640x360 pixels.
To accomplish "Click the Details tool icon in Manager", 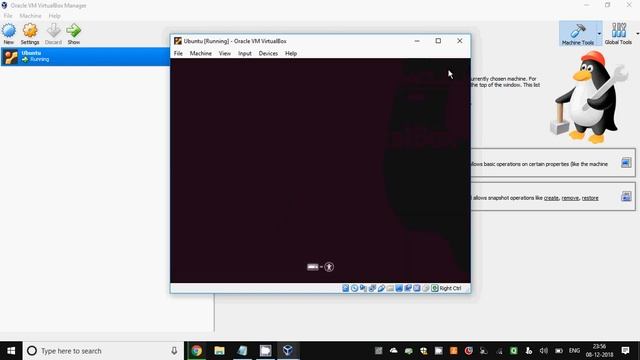I will click(x=626, y=163).
